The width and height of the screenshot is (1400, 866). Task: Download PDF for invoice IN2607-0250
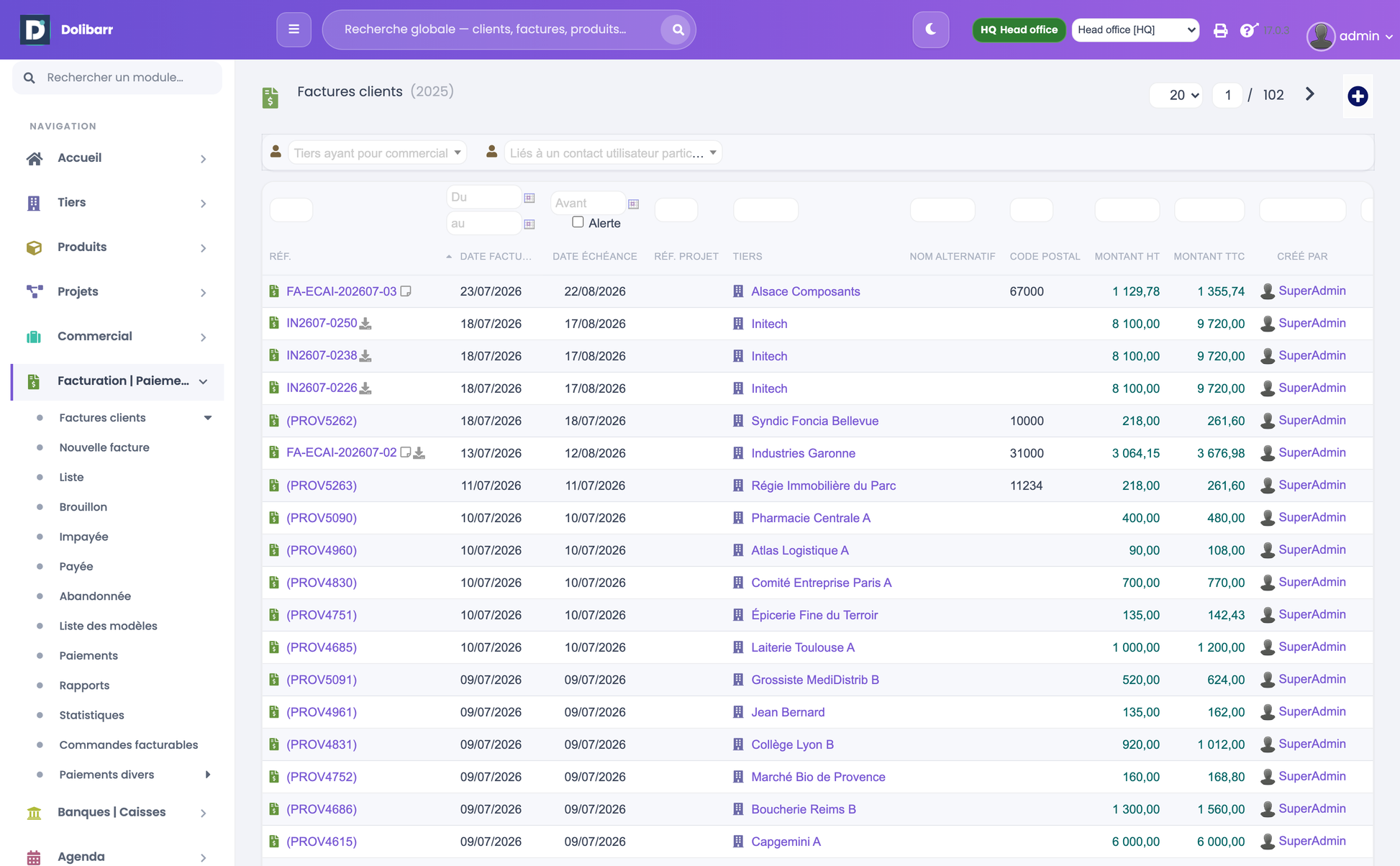tap(365, 324)
